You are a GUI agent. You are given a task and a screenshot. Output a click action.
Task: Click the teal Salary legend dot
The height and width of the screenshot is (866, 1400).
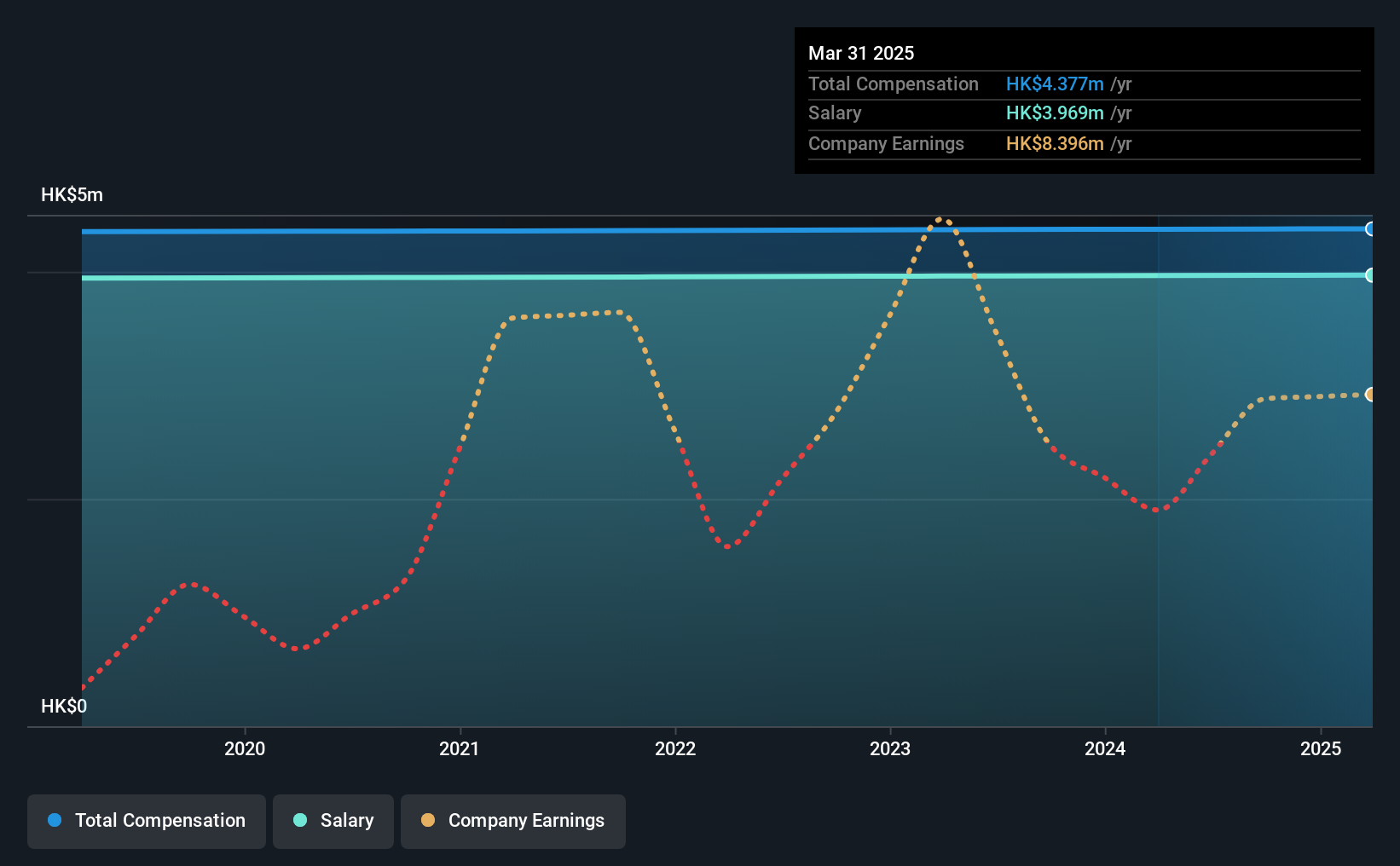(x=300, y=820)
